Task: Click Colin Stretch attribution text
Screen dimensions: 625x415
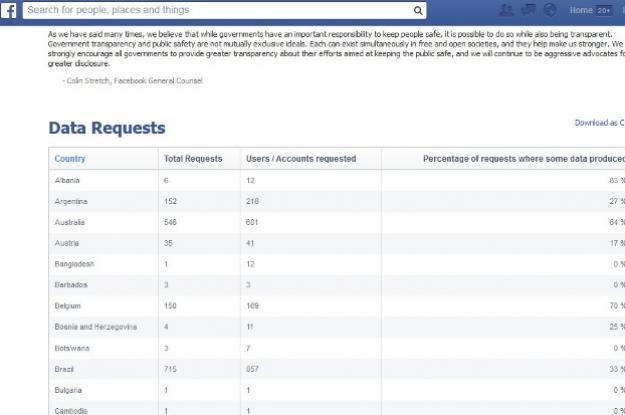Action: pos(132,81)
